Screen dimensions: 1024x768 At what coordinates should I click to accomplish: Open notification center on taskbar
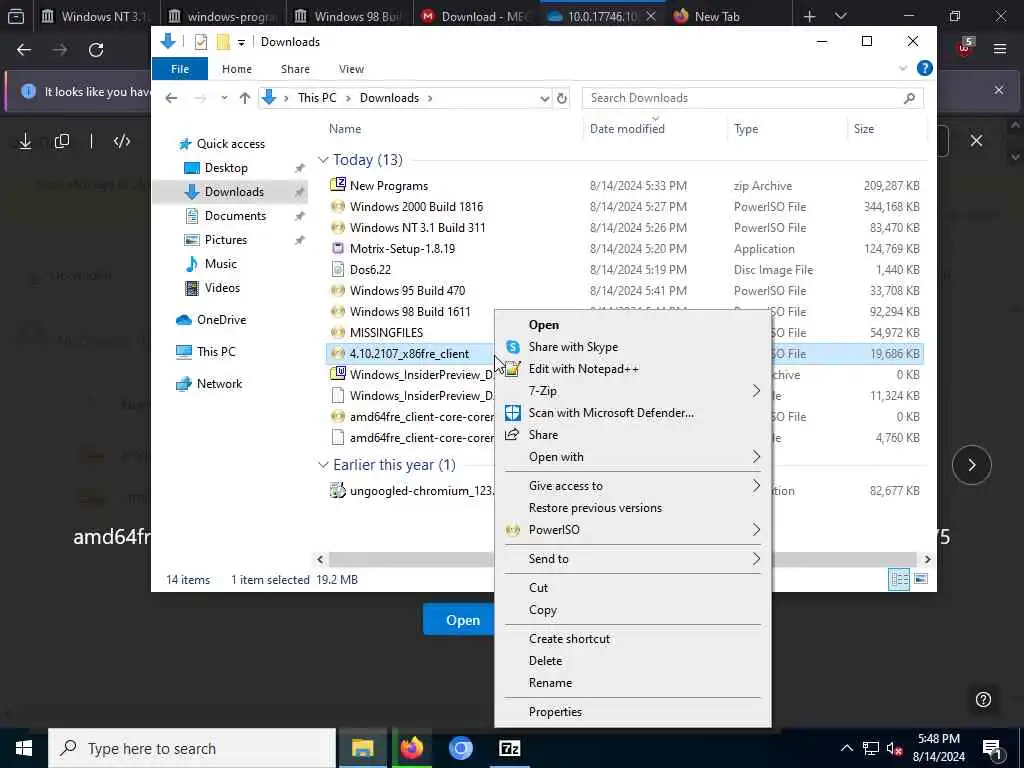(992, 748)
